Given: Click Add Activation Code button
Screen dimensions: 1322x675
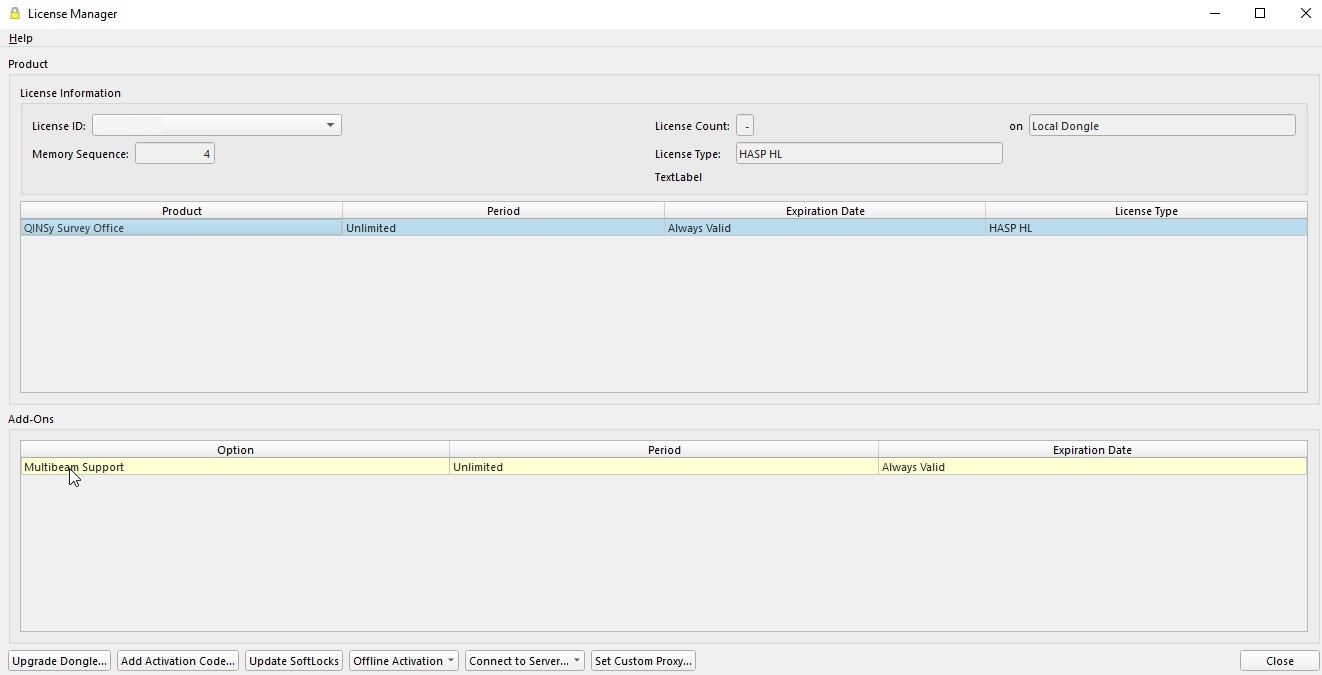Looking at the screenshot, I should click(x=177, y=661).
